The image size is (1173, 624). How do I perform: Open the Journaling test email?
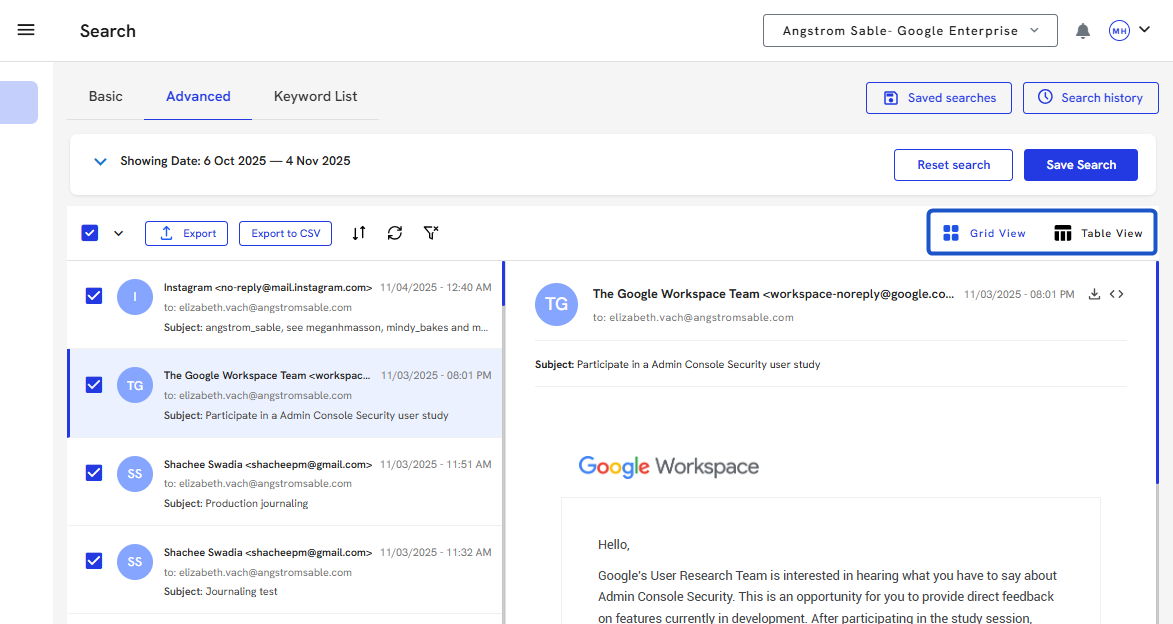[300, 570]
